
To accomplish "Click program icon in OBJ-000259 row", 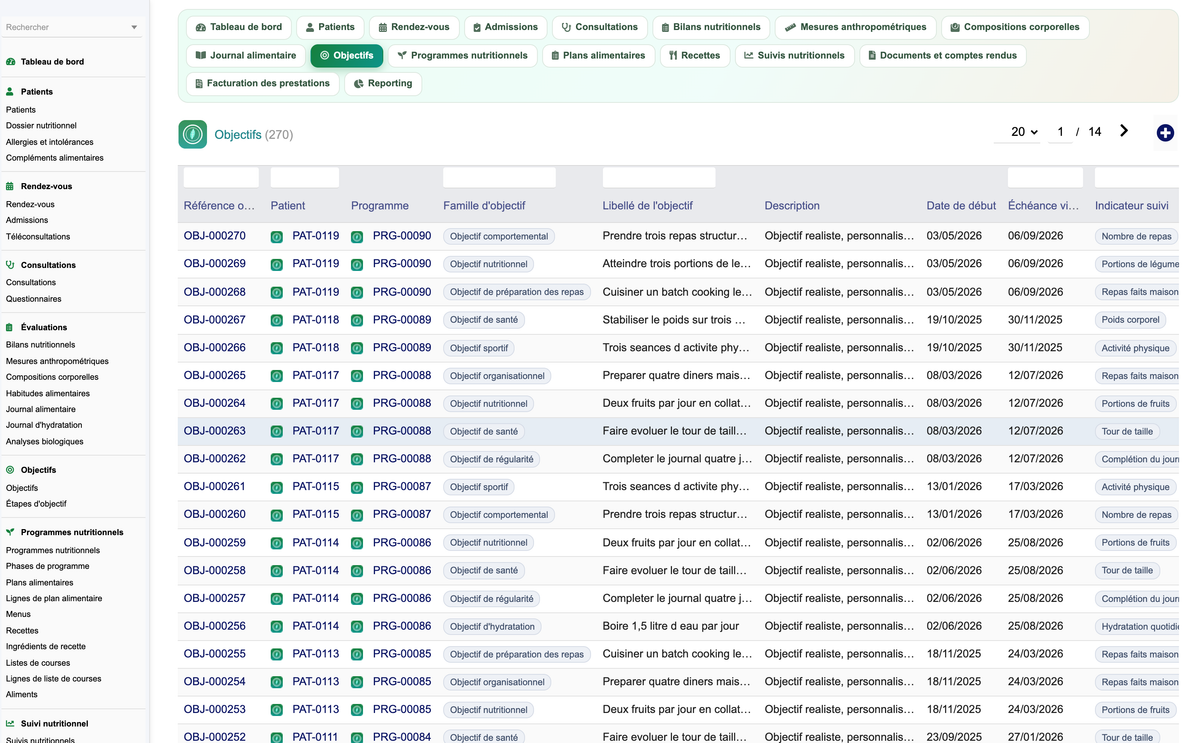I will point(357,543).
